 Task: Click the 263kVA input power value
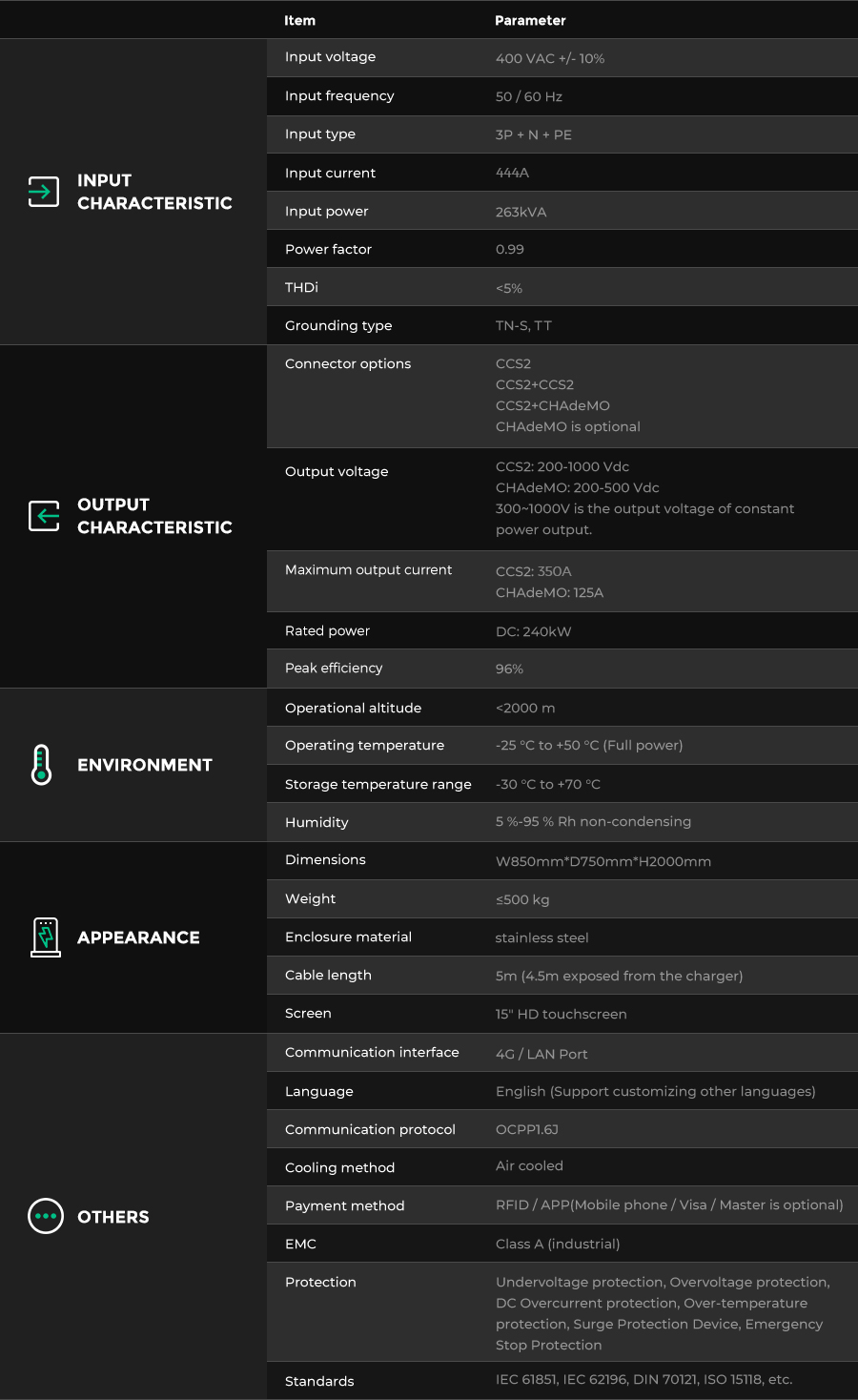(x=521, y=212)
